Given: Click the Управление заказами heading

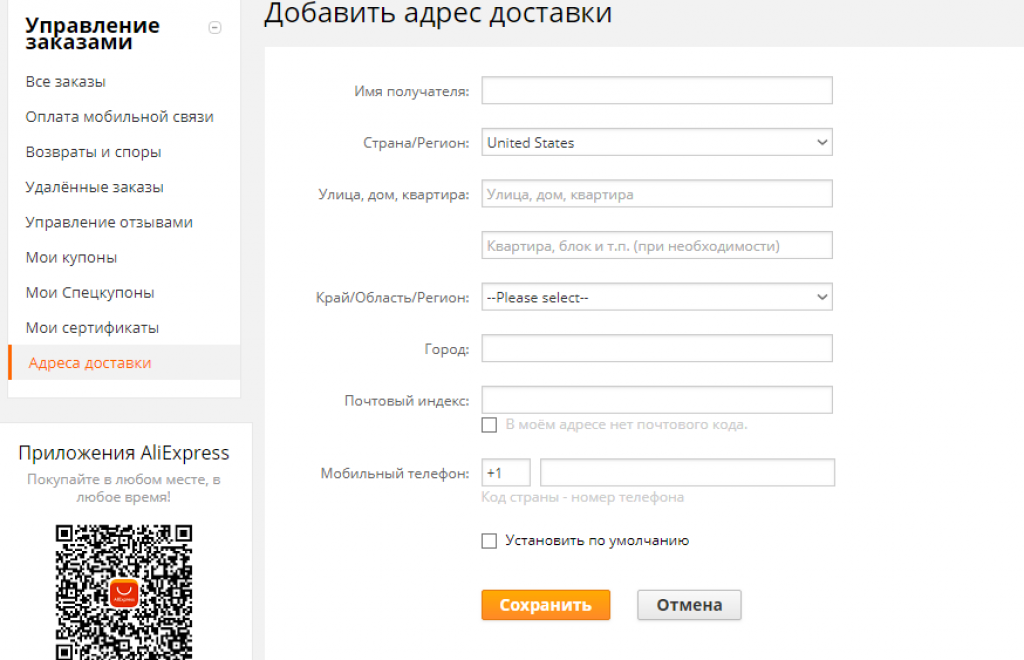Looking at the screenshot, I should click(92, 33).
